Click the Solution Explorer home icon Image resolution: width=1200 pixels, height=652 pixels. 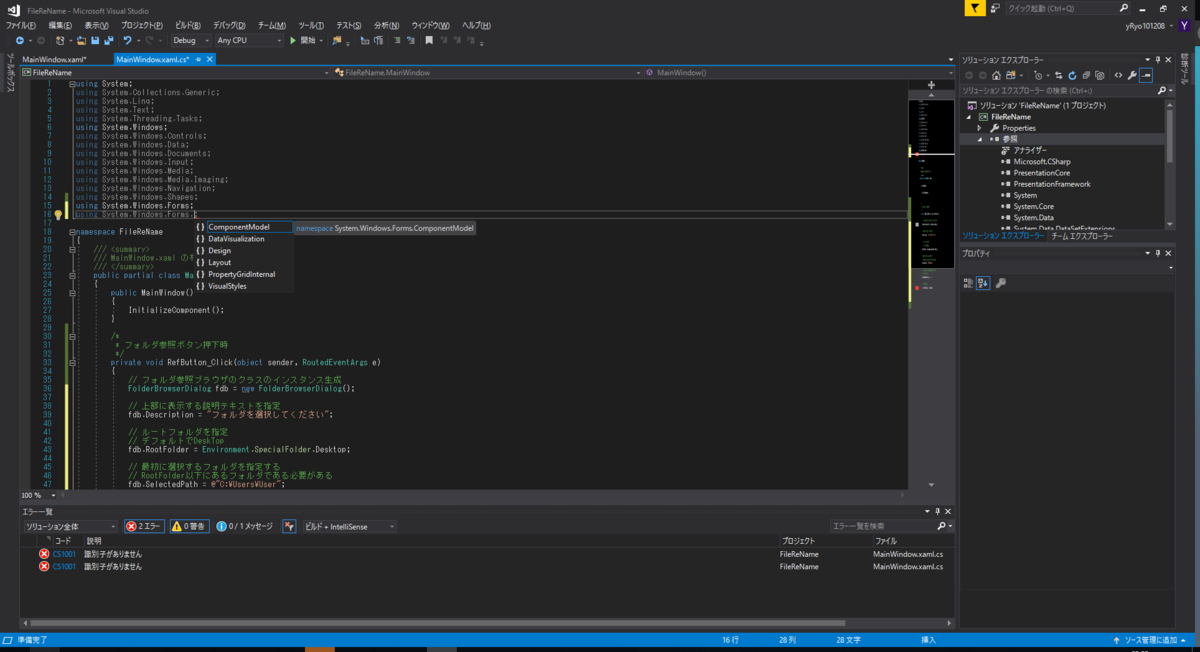(996, 75)
